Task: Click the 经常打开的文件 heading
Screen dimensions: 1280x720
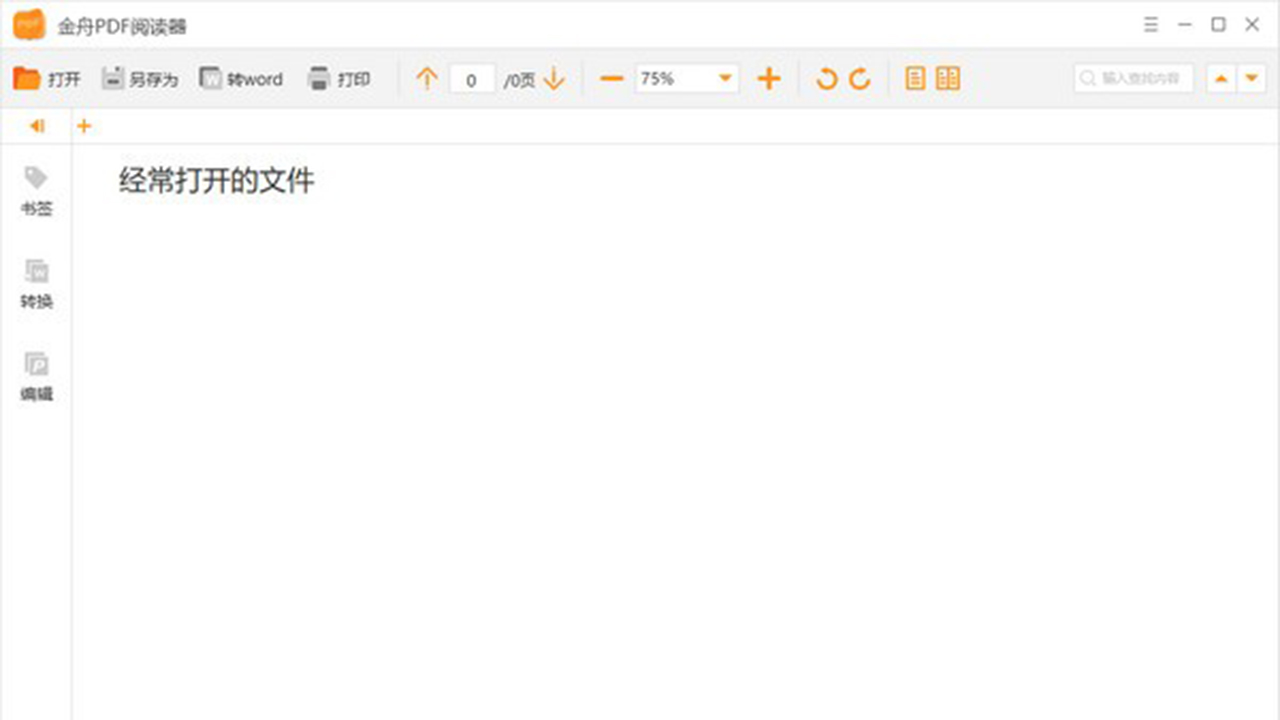Action: click(x=217, y=181)
